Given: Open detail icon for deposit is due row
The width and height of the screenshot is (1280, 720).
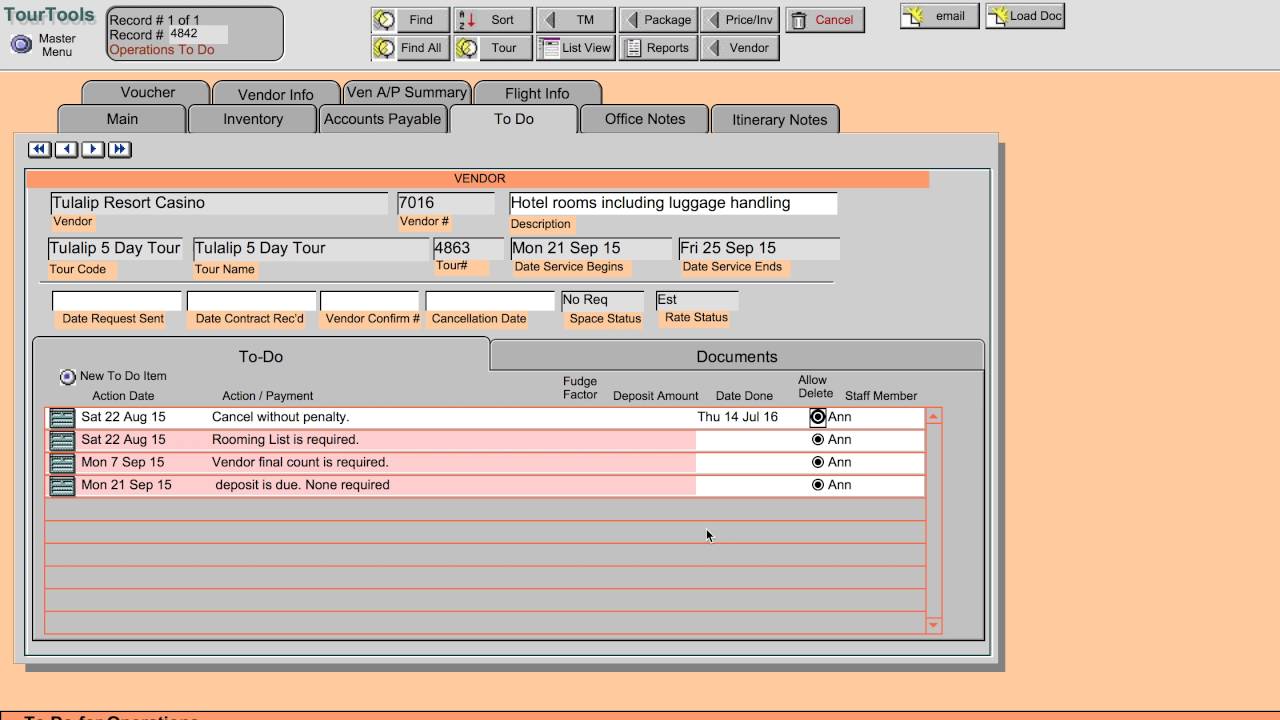Looking at the screenshot, I should coord(62,486).
